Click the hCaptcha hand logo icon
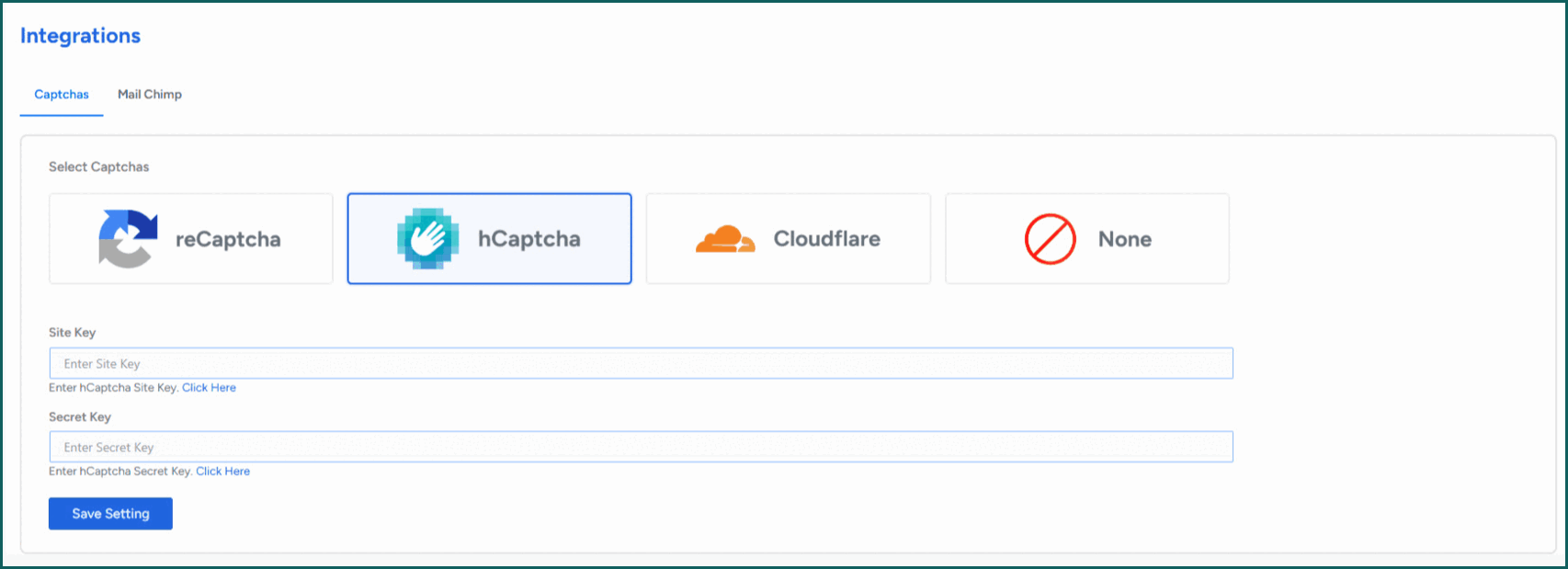Image resolution: width=1568 pixels, height=569 pixels. [x=427, y=239]
